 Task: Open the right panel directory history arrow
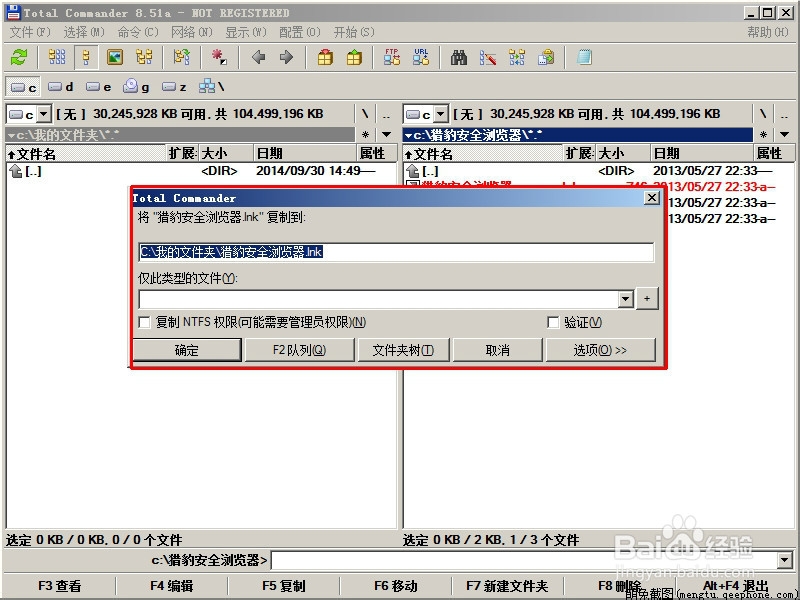785,135
